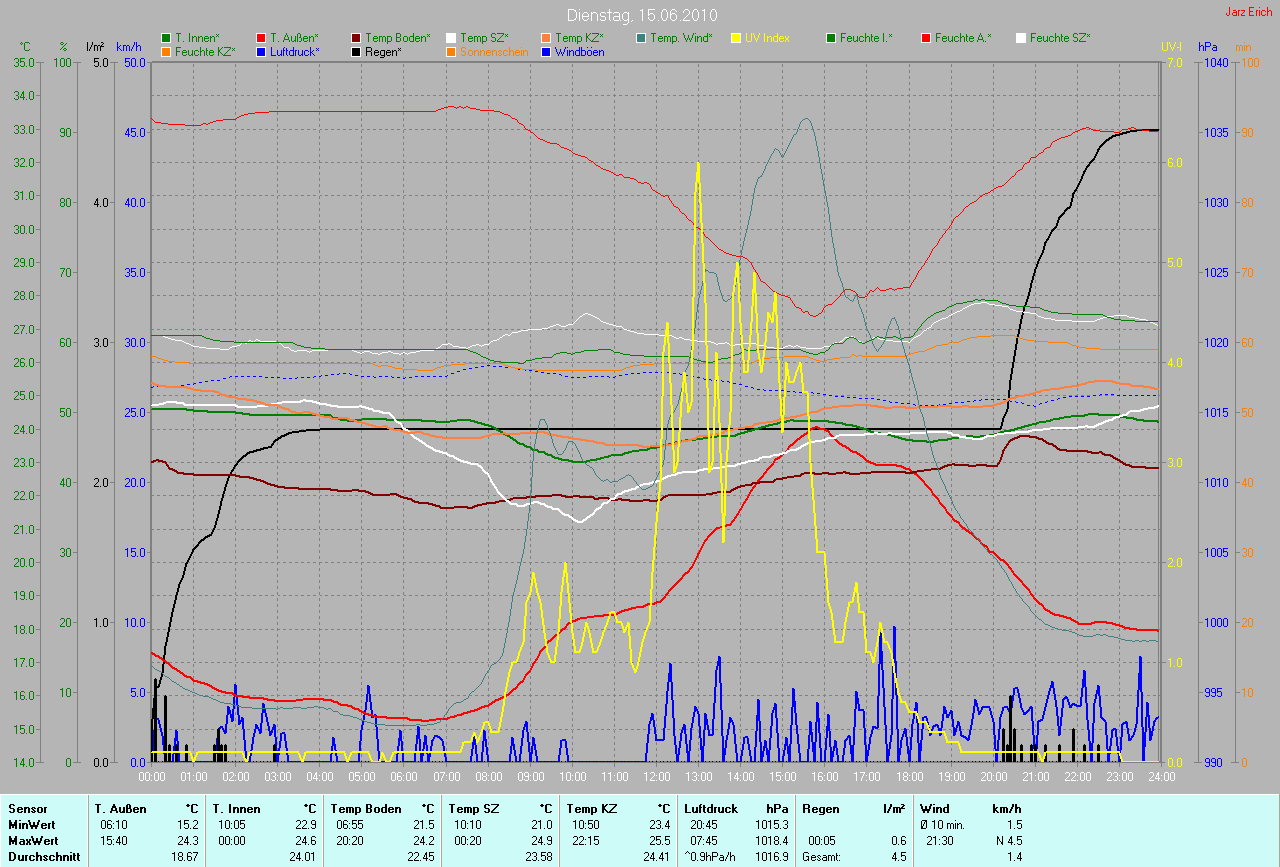Select the Sensor header in statistics table

click(26, 808)
